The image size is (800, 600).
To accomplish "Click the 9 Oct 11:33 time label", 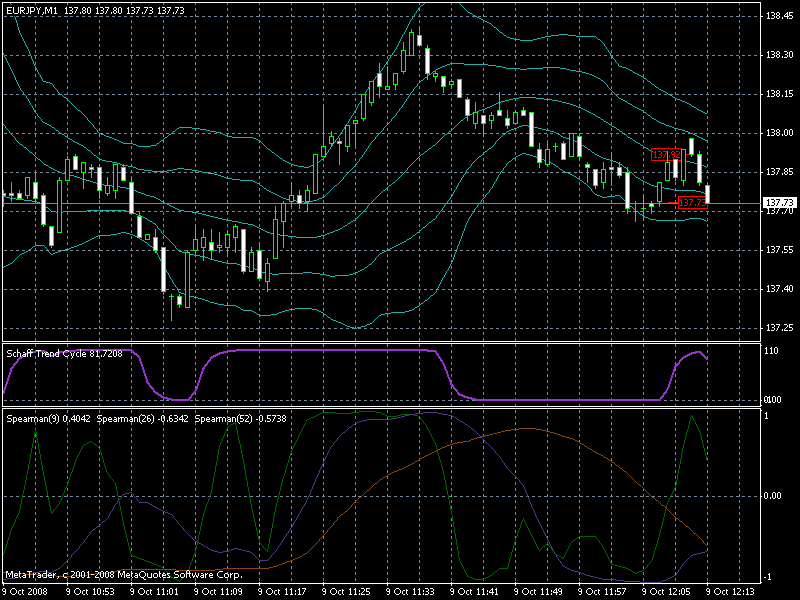I will tap(410, 592).
